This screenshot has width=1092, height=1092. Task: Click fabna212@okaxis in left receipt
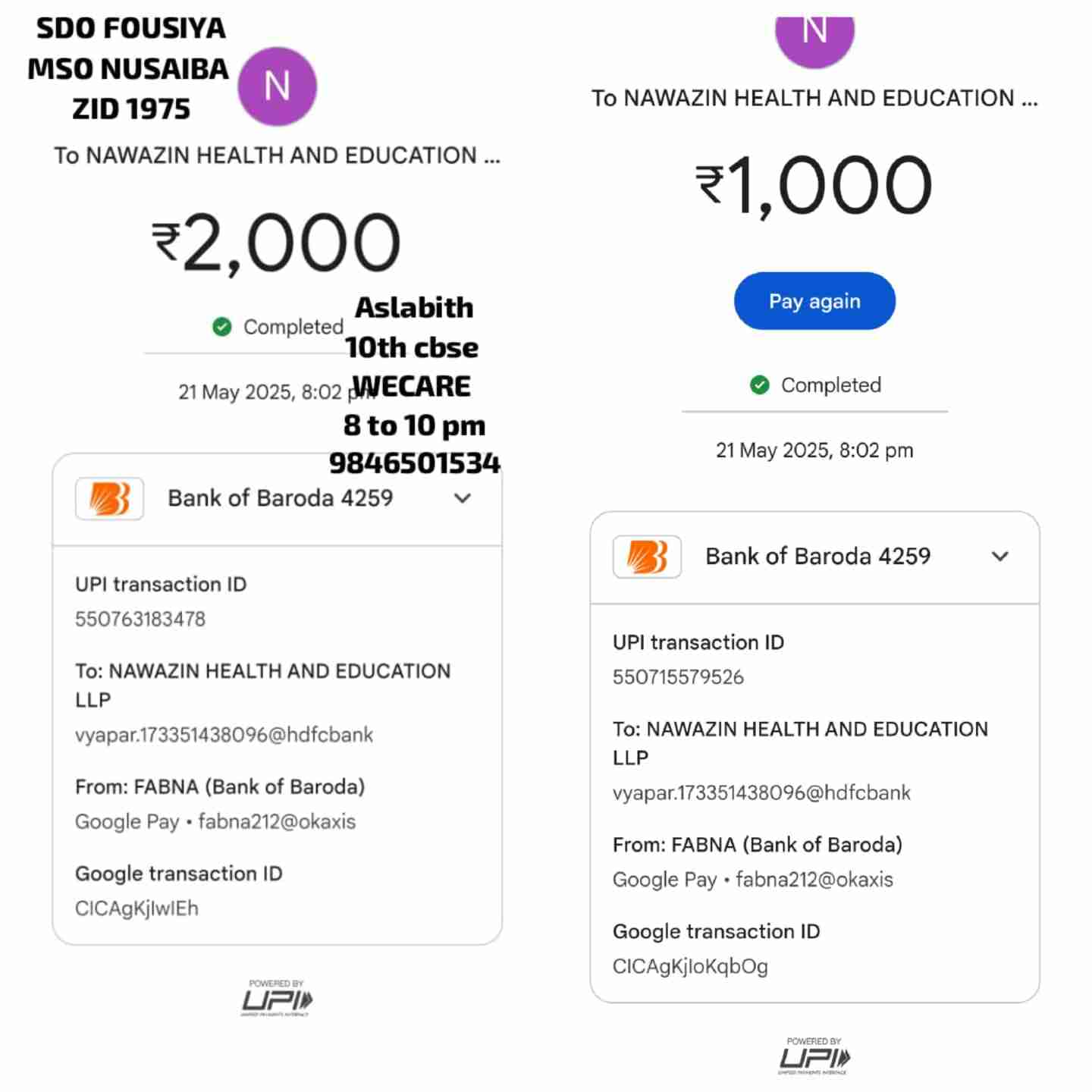[x=277, y=821]
